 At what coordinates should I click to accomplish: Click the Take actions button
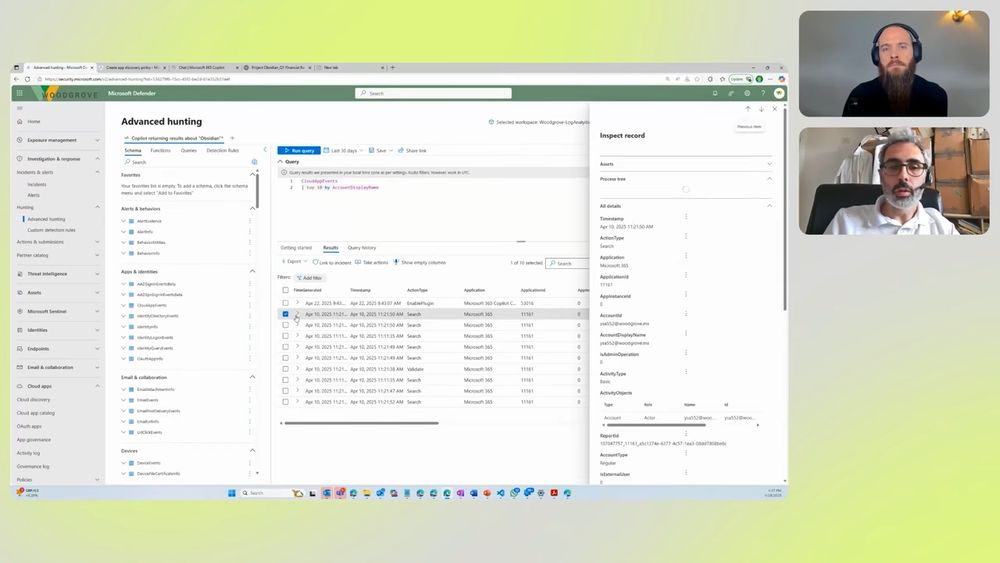pyautogui.click(x=372, y=262)
